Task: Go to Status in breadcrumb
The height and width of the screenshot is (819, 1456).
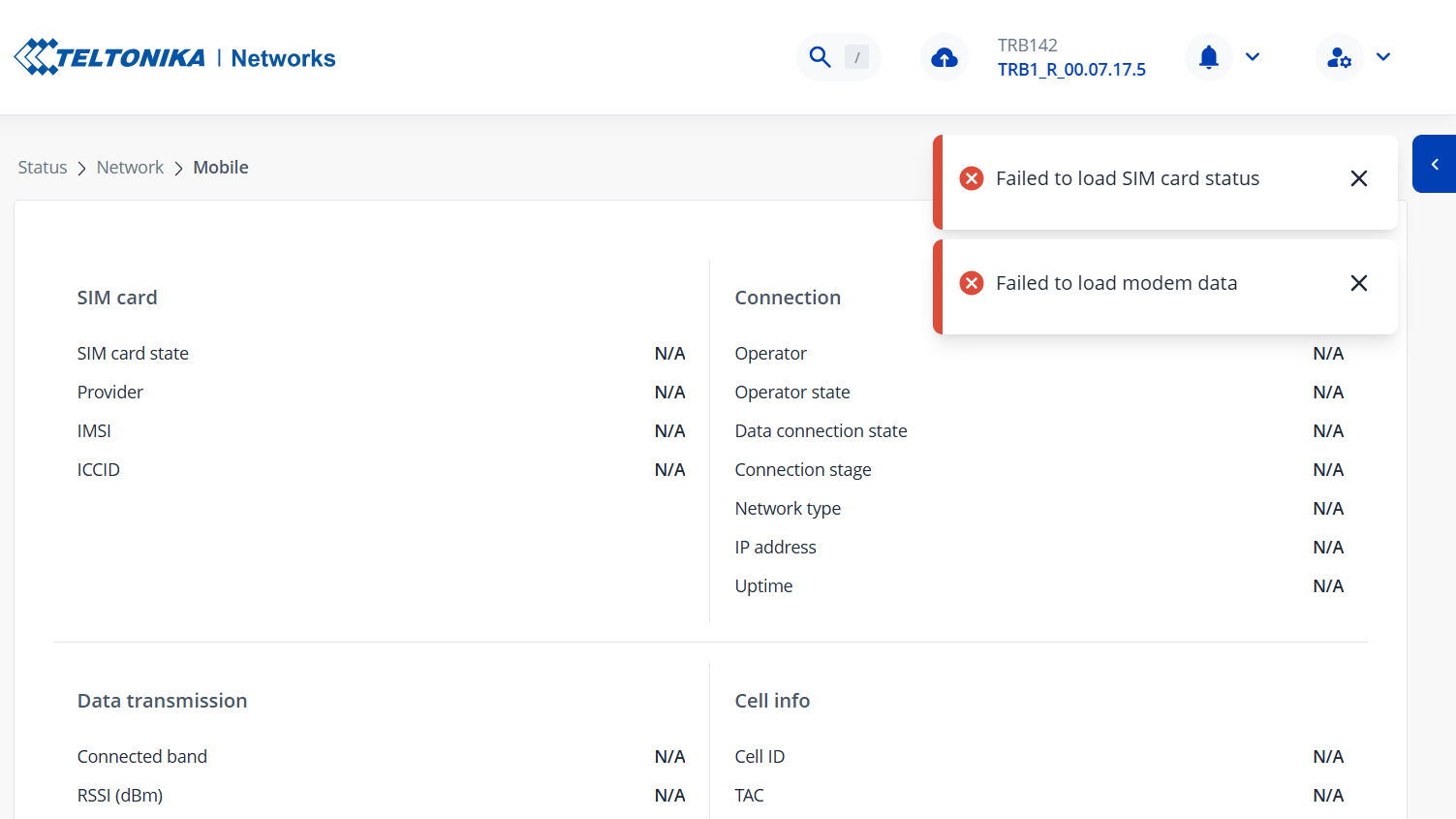Action: click(x=43, y=168)
